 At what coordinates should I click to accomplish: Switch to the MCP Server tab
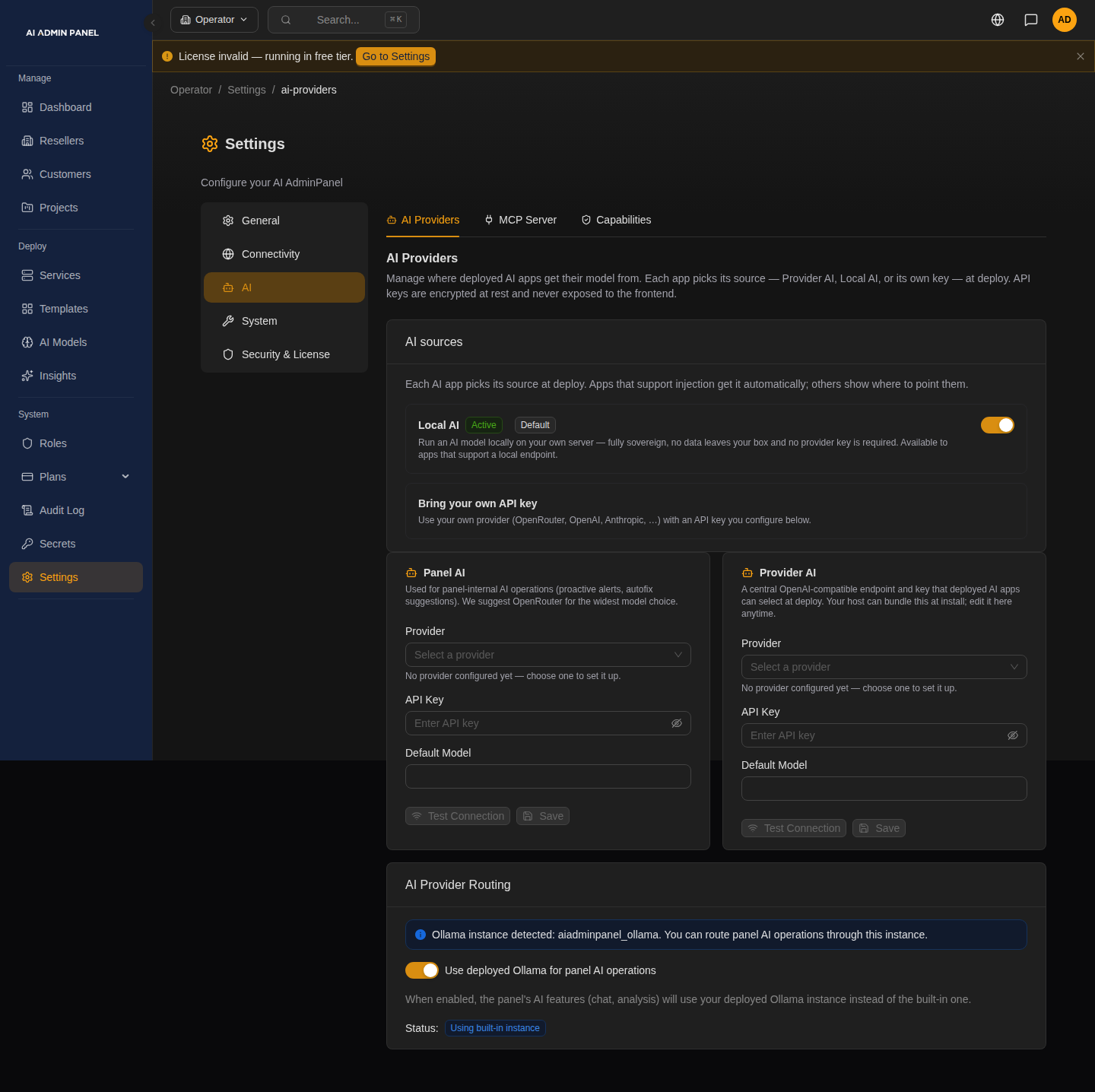(x=520, y=220)
